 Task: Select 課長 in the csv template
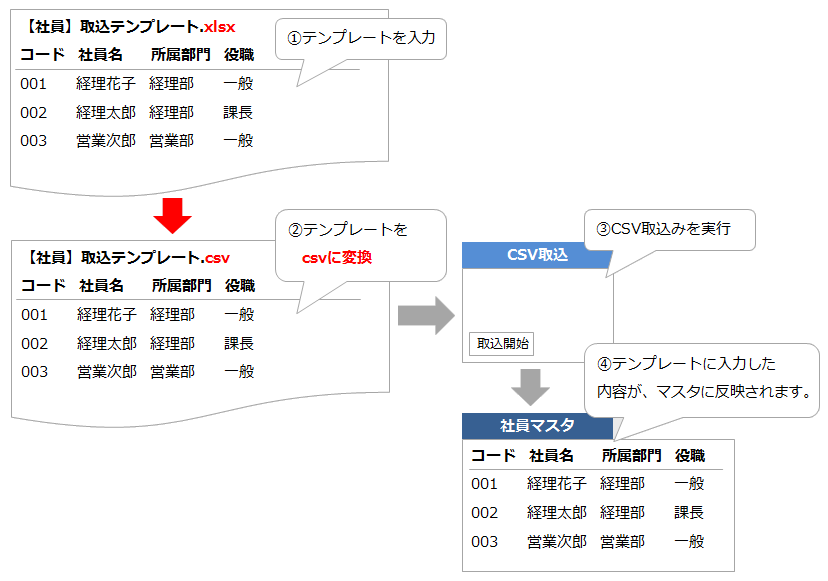[239, 343]
